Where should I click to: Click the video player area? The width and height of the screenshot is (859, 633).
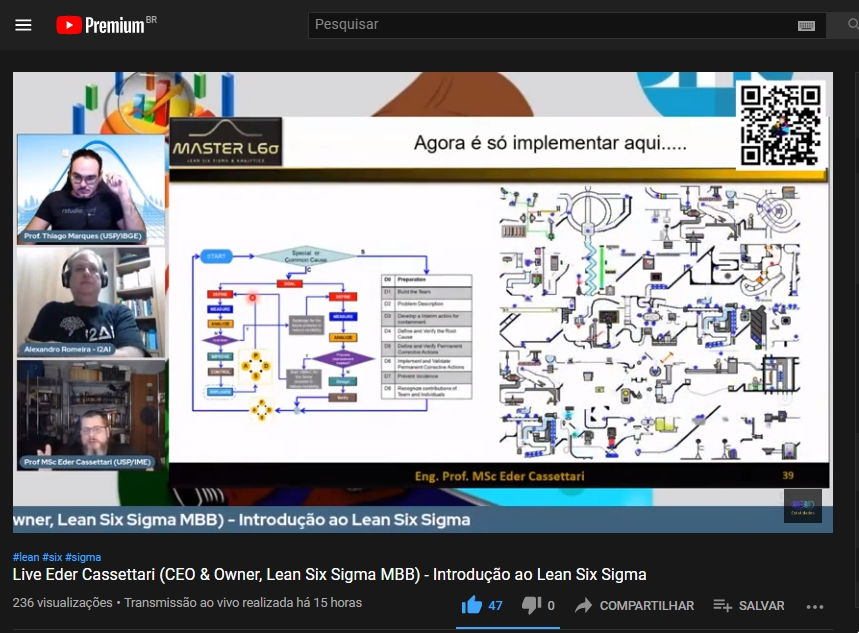pos(423,302)
